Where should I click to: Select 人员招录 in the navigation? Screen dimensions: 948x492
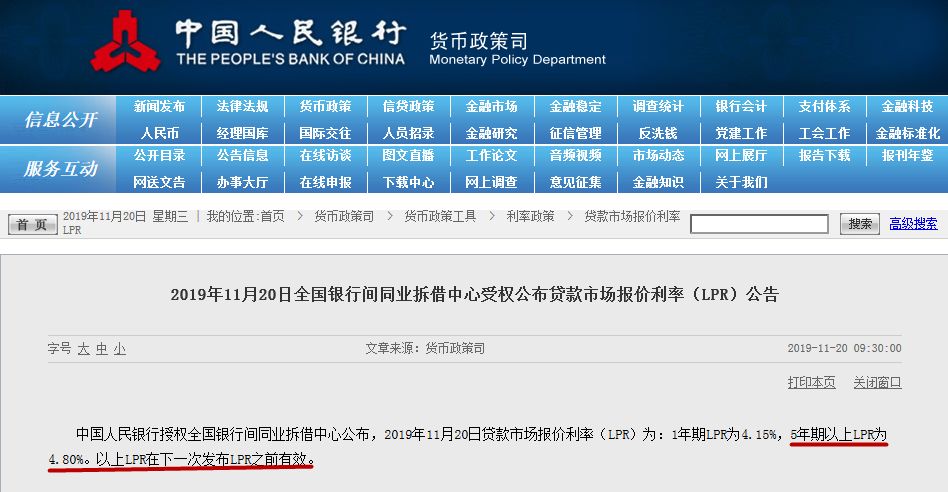coord(408,133)
